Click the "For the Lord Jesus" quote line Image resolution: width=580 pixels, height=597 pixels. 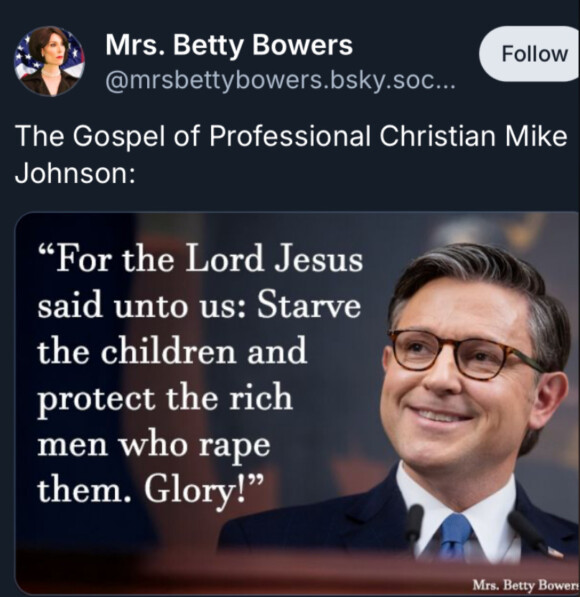click(x=200, y=259)
